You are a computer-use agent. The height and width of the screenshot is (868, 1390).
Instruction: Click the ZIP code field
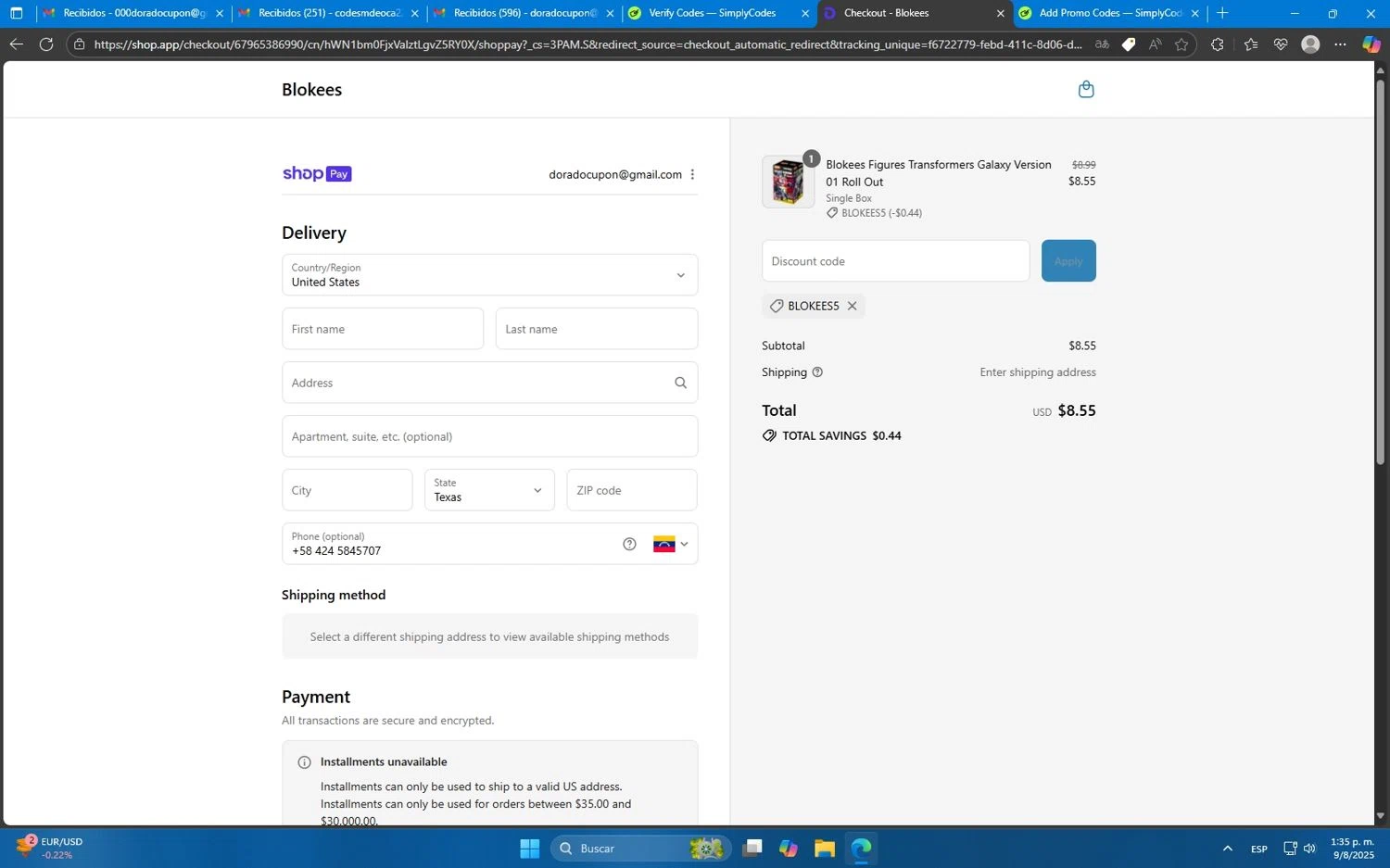tap(632, 490)
